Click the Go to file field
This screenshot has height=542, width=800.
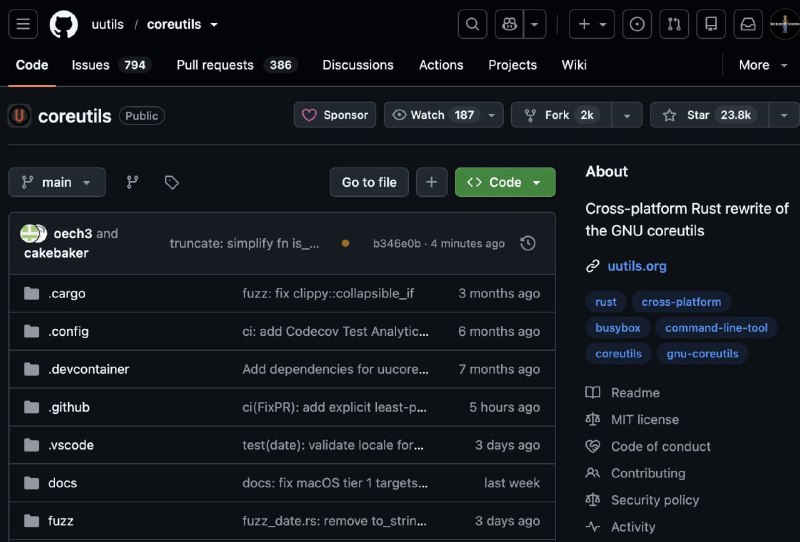click(x=369, y=182)
